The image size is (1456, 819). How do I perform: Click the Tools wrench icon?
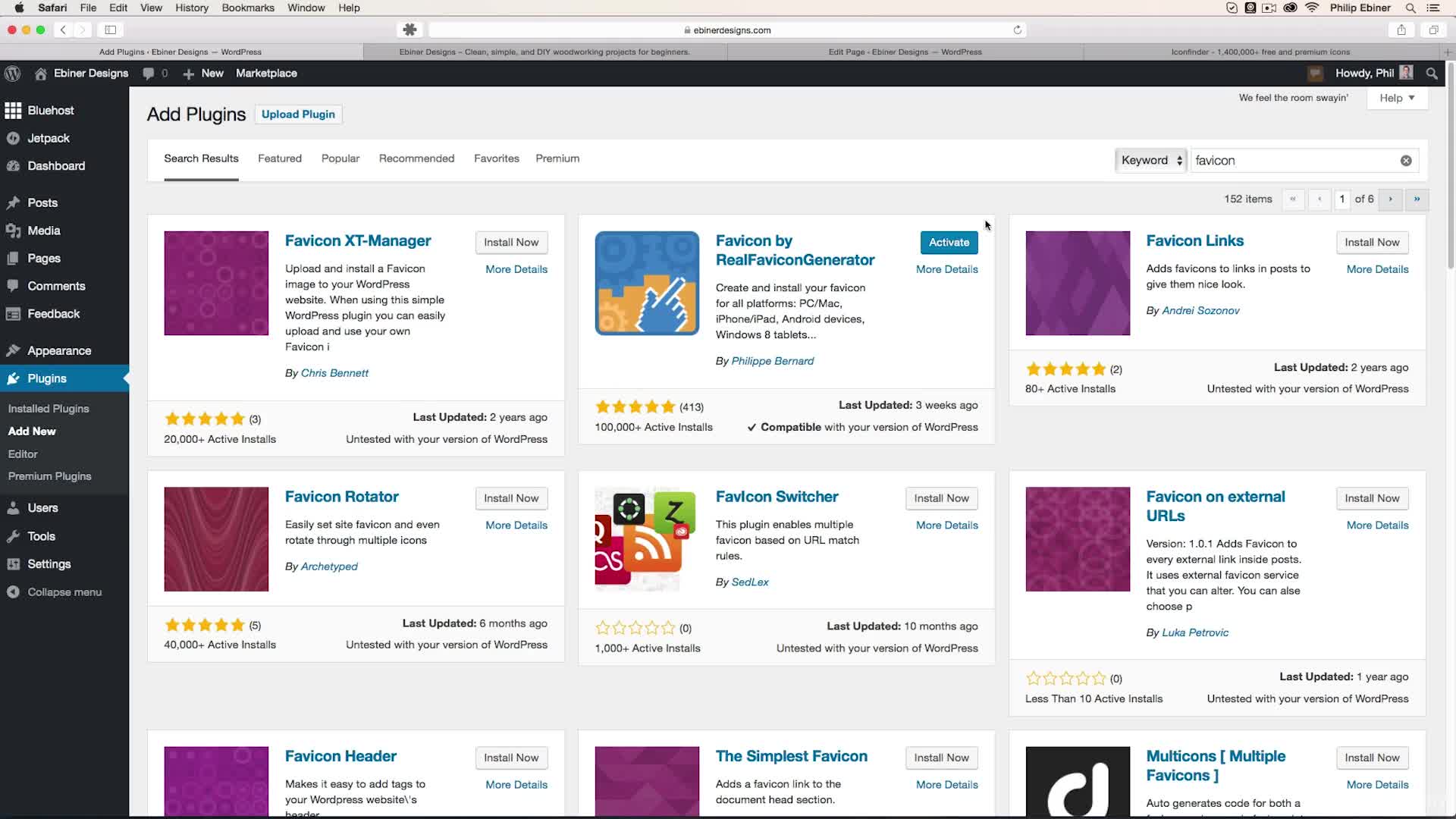point(13,536)
